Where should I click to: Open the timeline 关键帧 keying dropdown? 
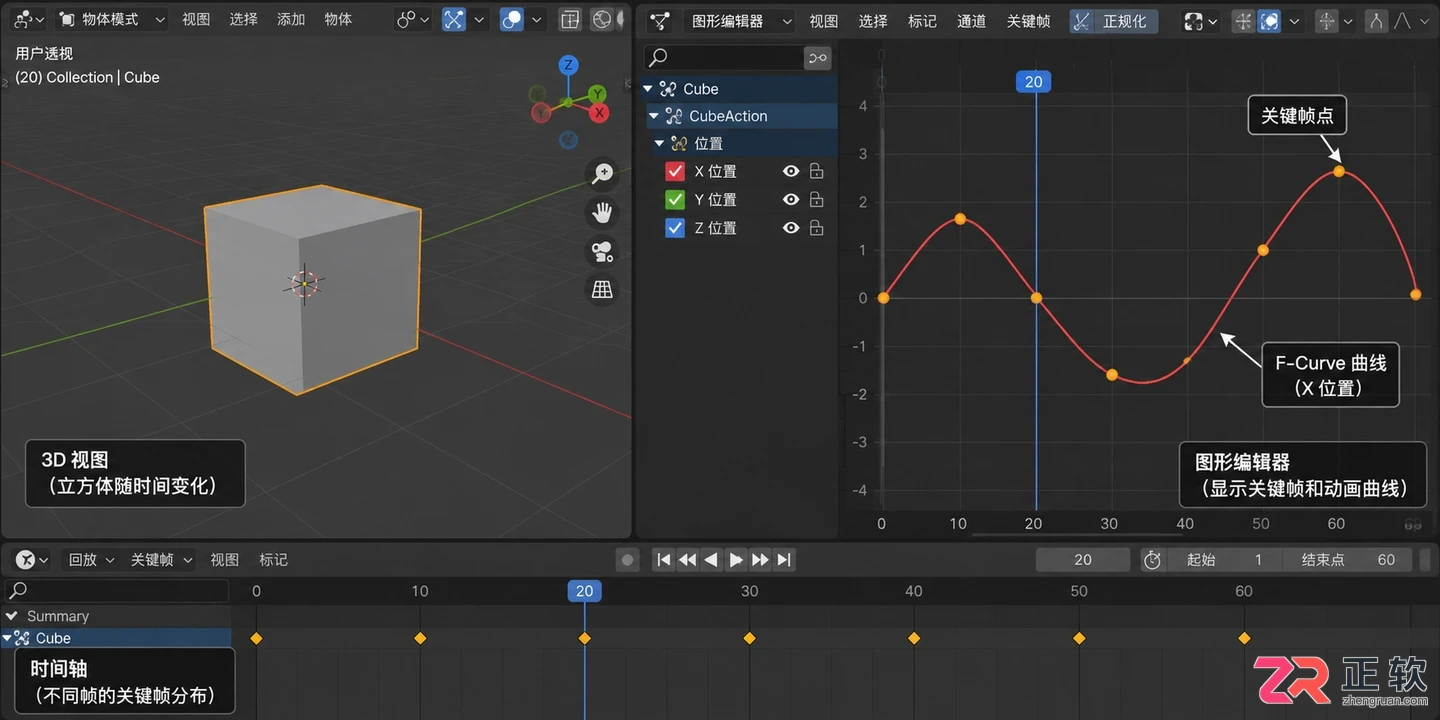(161, 560)
